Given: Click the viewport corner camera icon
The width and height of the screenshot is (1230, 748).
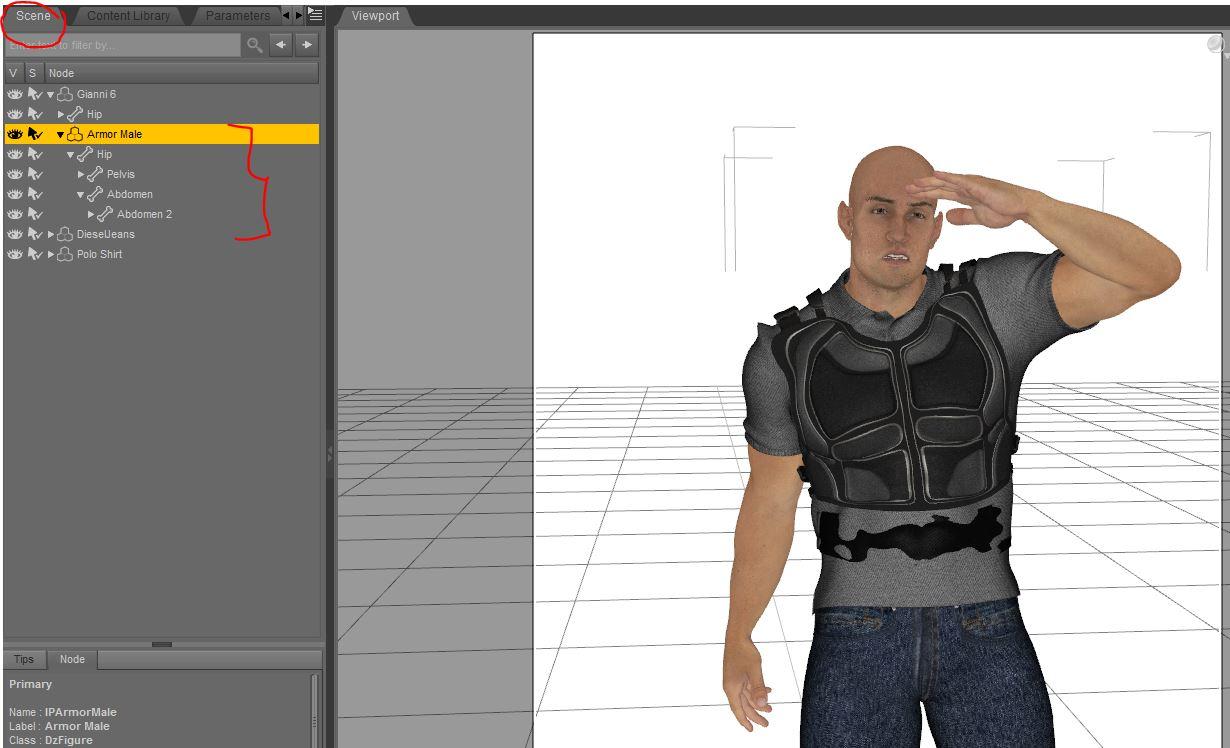Looking at the screenshot, I should tap(1216, 45).
